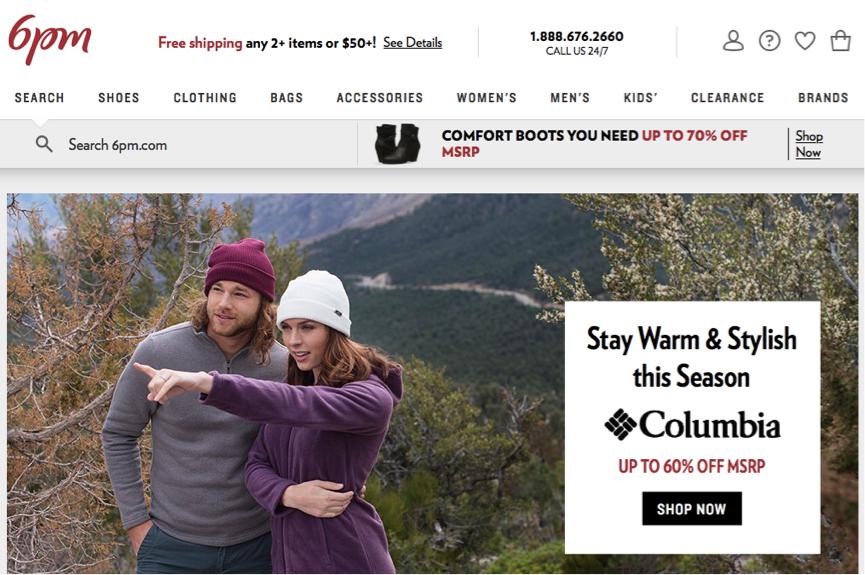Open the Accessories menu
The height and width of the screenshot is (575, 865).
pyautogui.click(x=380, y=98)
